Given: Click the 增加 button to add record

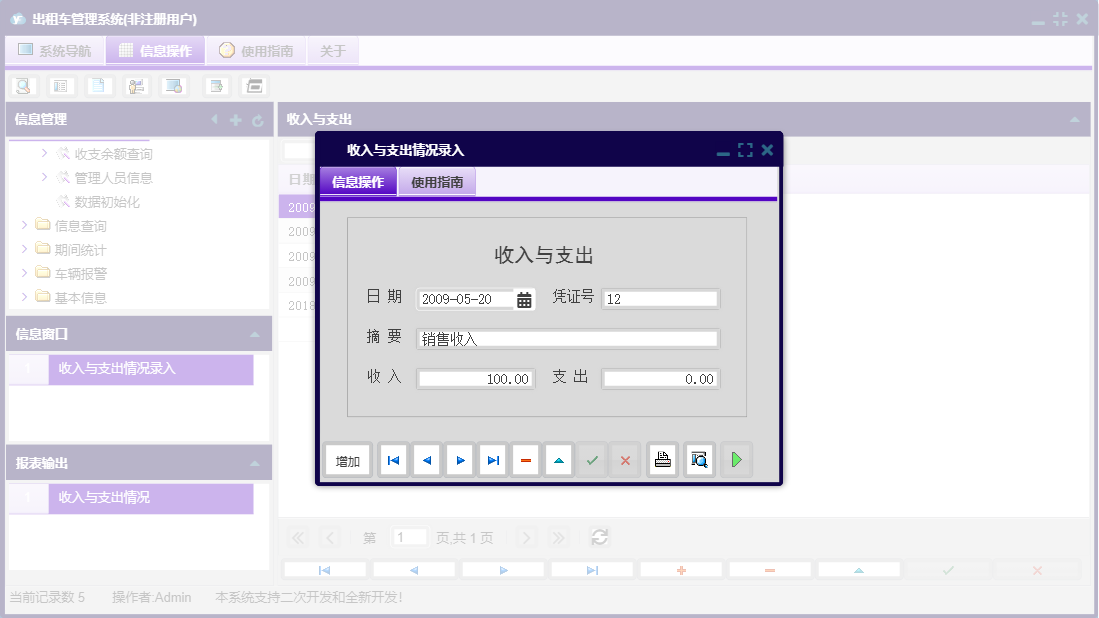Looking at the screenshot, I should (347, 459).
